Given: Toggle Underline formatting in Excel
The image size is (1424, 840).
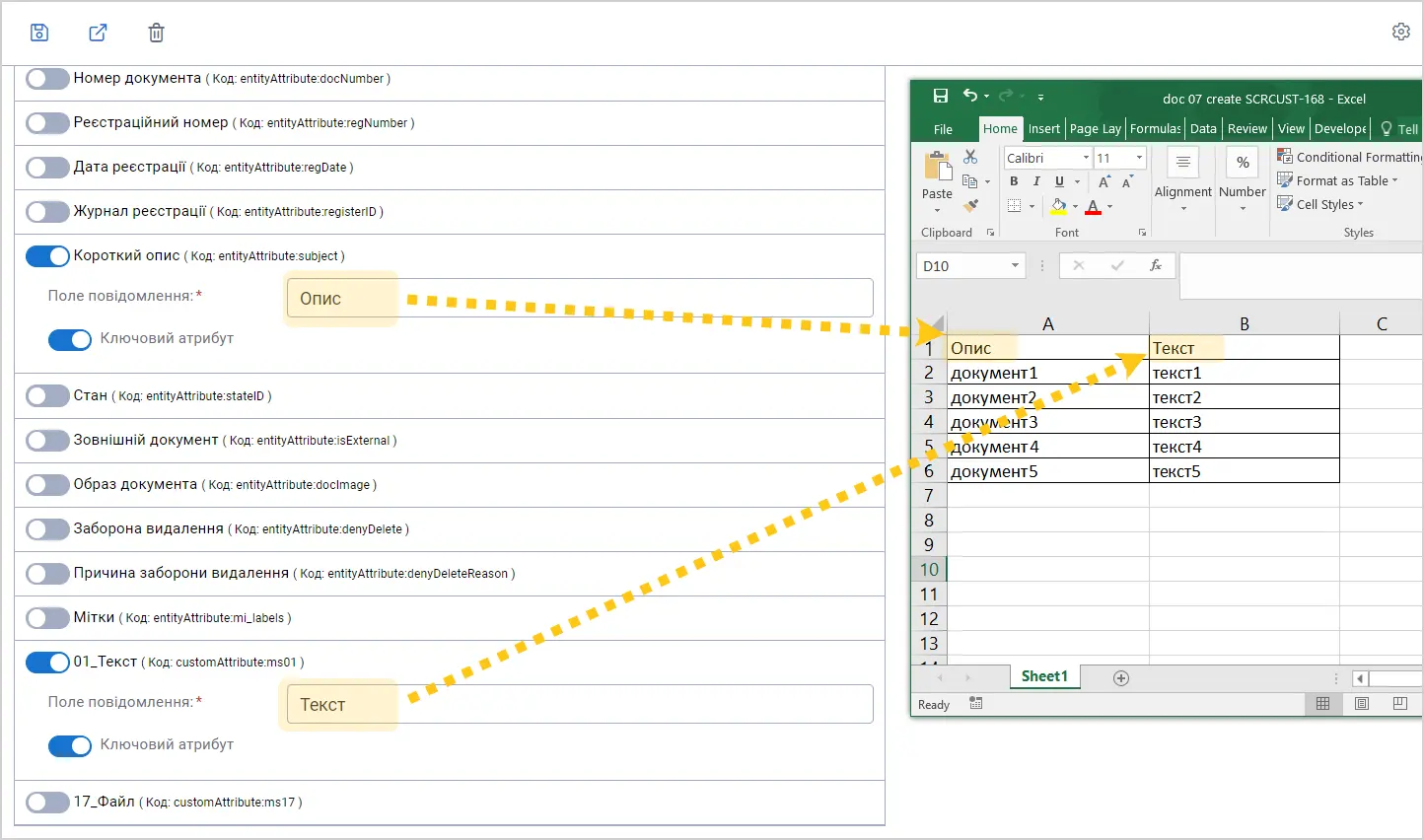Looking at the screenshot, I should (x=1059, y=181).
